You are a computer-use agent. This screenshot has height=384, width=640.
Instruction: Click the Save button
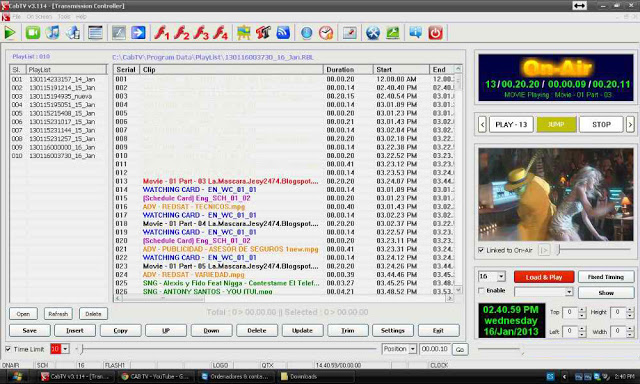click(30, 331)
